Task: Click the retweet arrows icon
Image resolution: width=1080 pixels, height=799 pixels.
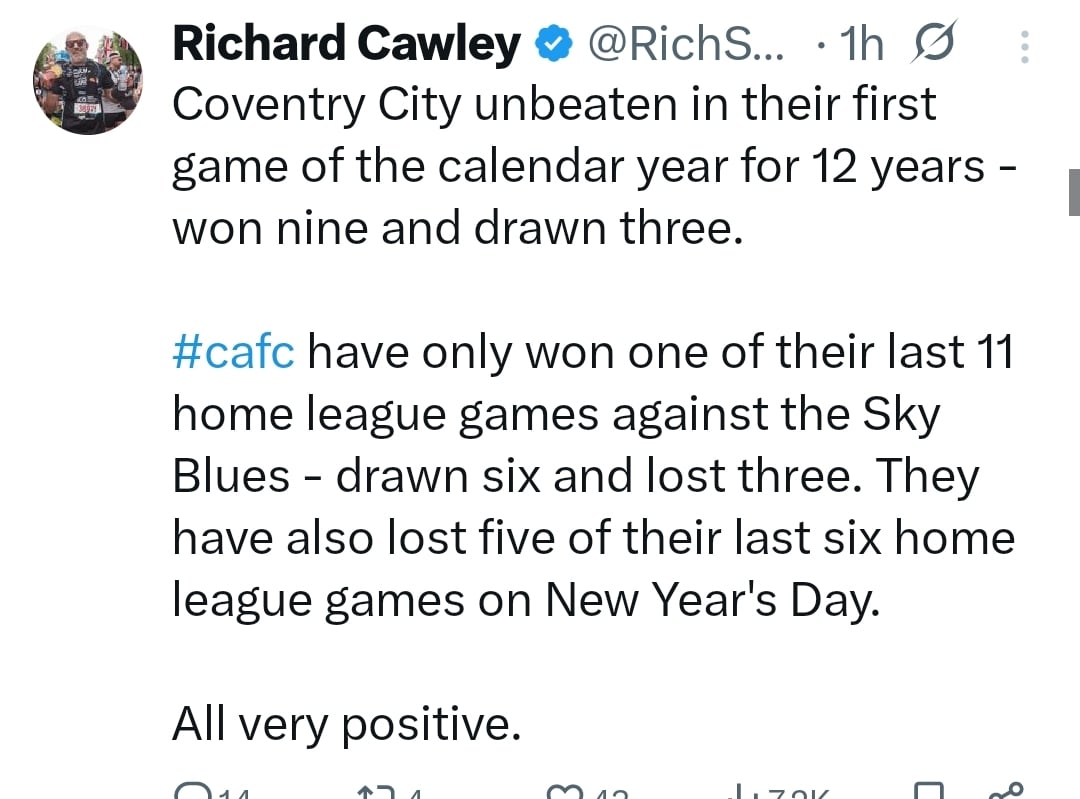Action: point(373,792)
